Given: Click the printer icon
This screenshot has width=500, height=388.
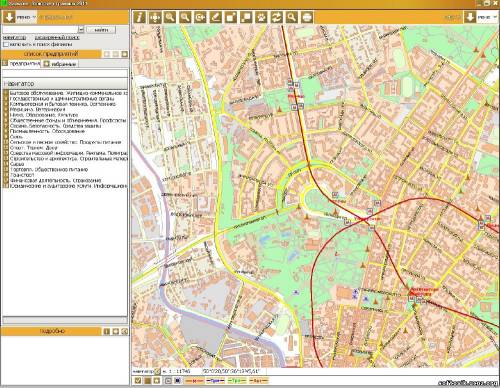Looking at the screenshot, I should [x=307, y=17].
